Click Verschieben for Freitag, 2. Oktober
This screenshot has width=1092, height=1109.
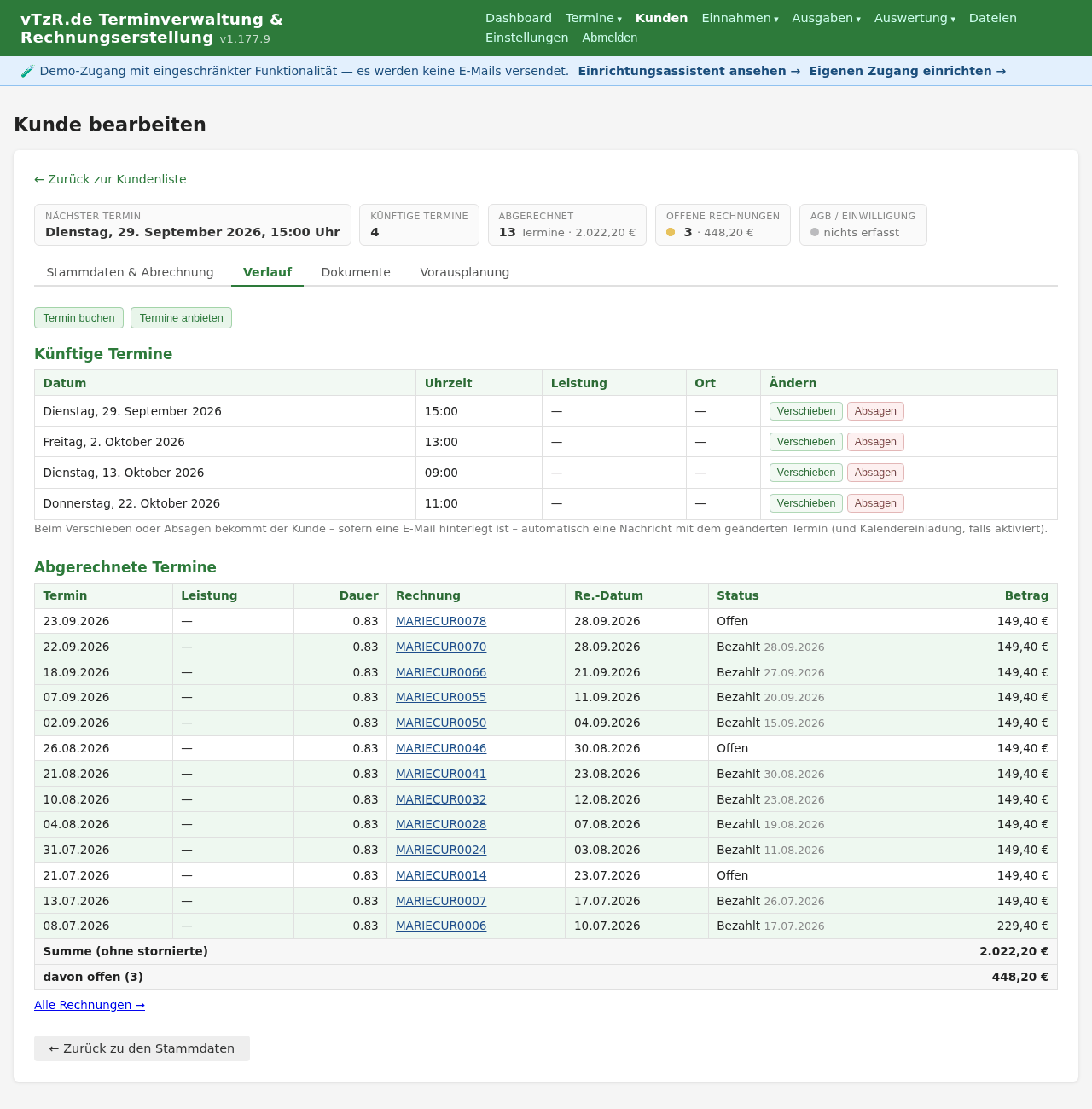tap(806, 442)
